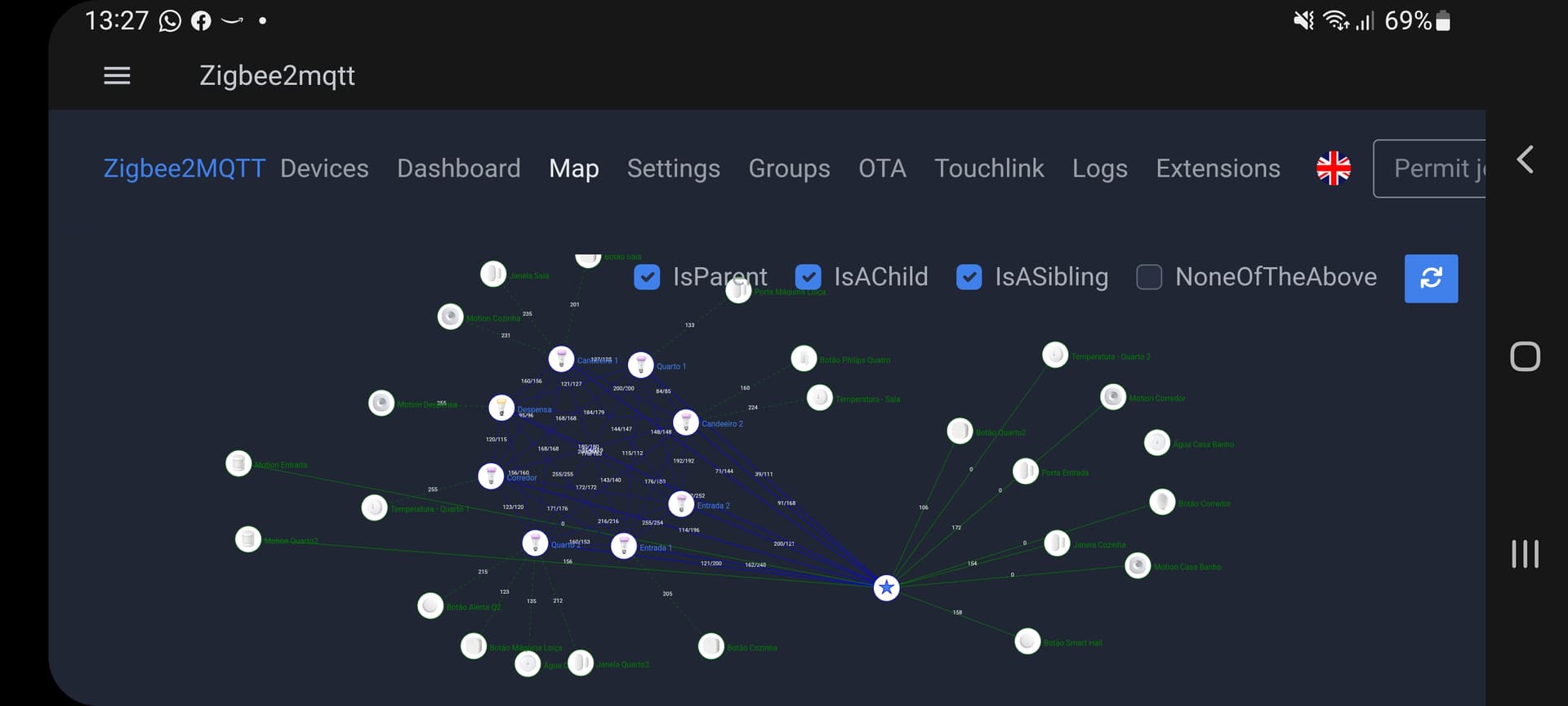Select the Botão Smart Hall node
Screen dimensions: 1568x706
coord(1027,641)
